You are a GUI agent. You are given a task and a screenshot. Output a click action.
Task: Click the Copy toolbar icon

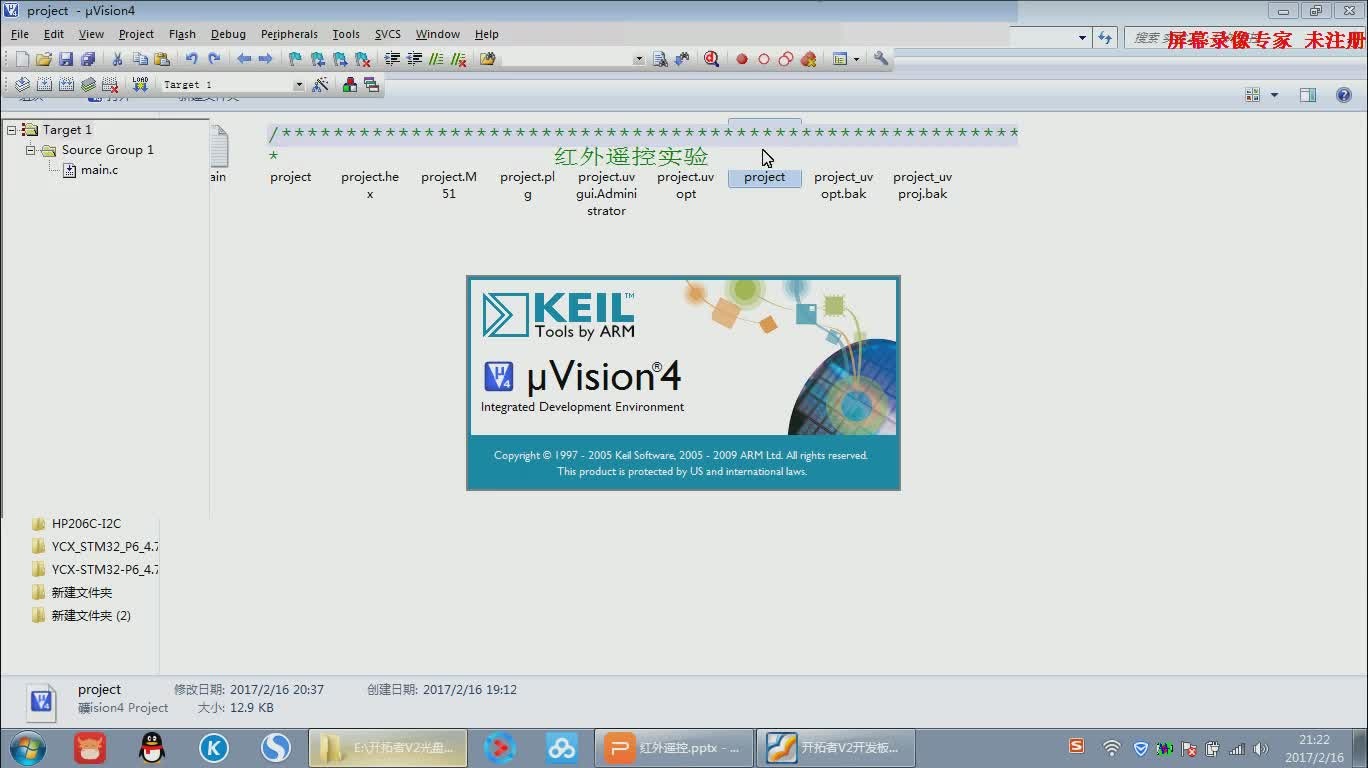[x=140, y=59]
